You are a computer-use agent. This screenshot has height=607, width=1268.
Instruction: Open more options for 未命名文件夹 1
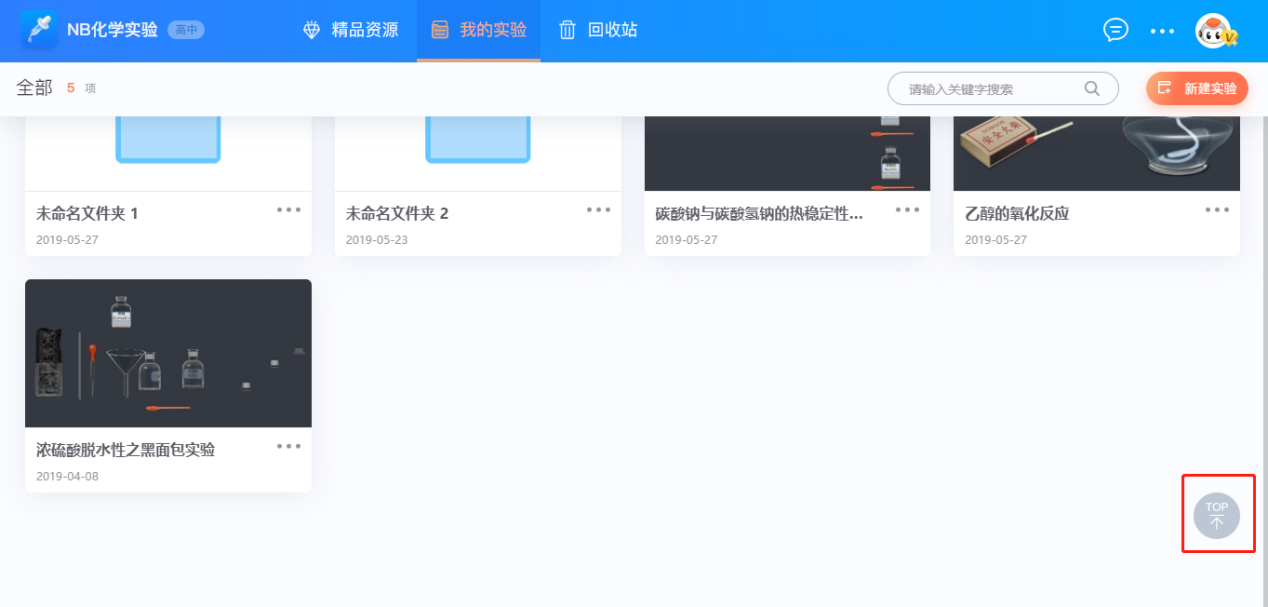289,210
